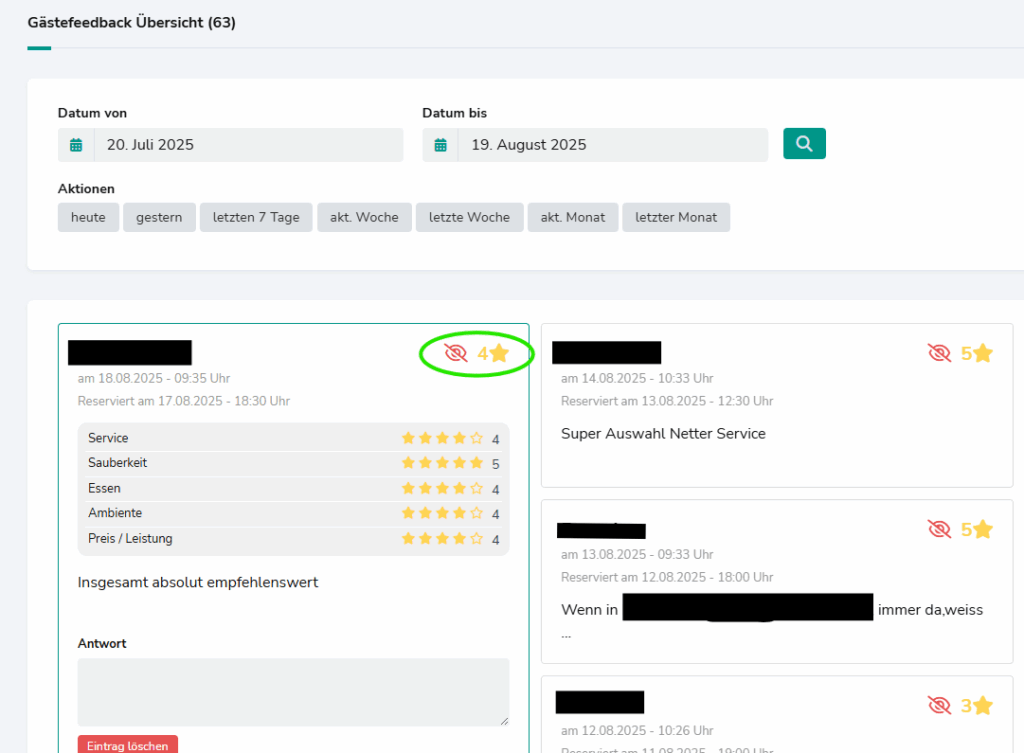Screen dimensions: 1024x753
Task: Expand the truncated 13.08.2025 review text
Action: click(567, 633)
